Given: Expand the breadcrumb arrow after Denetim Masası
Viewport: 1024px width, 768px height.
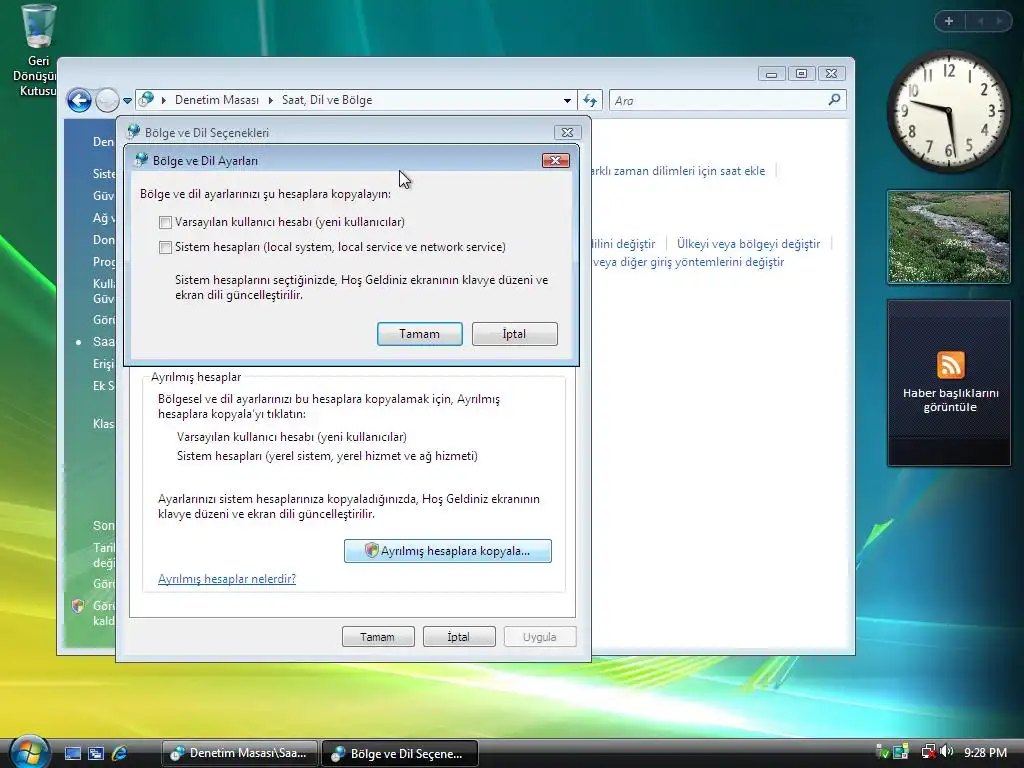Looking at the screenshot, I should pyautogui.click(x=270, y=101).
